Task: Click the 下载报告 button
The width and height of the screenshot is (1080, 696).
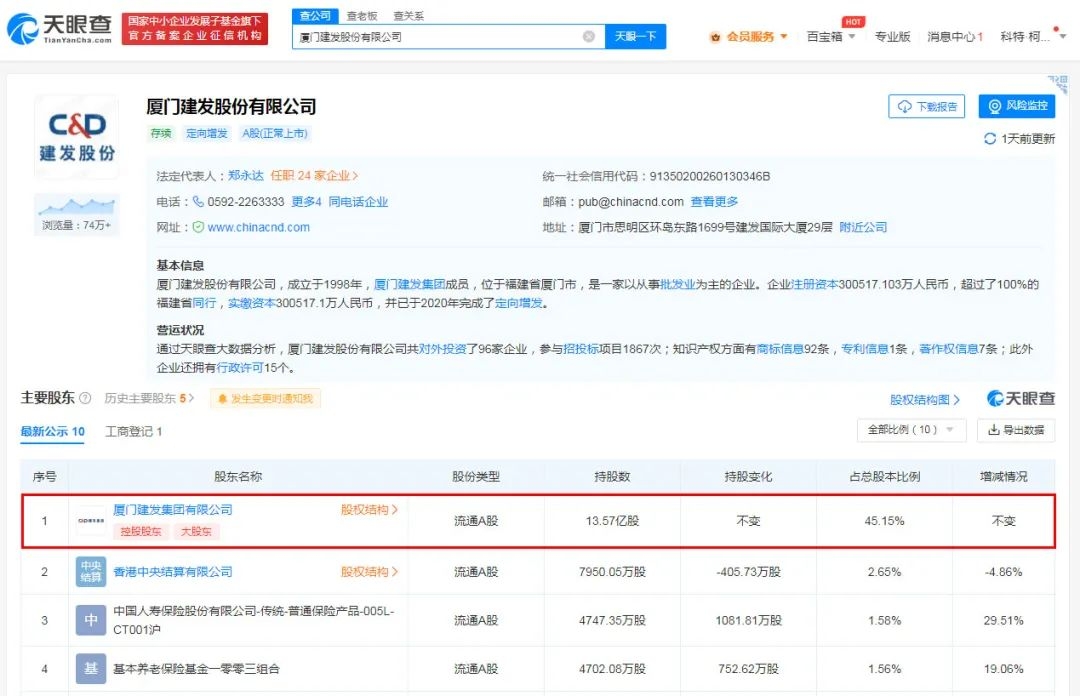Action: pos(926,106)
